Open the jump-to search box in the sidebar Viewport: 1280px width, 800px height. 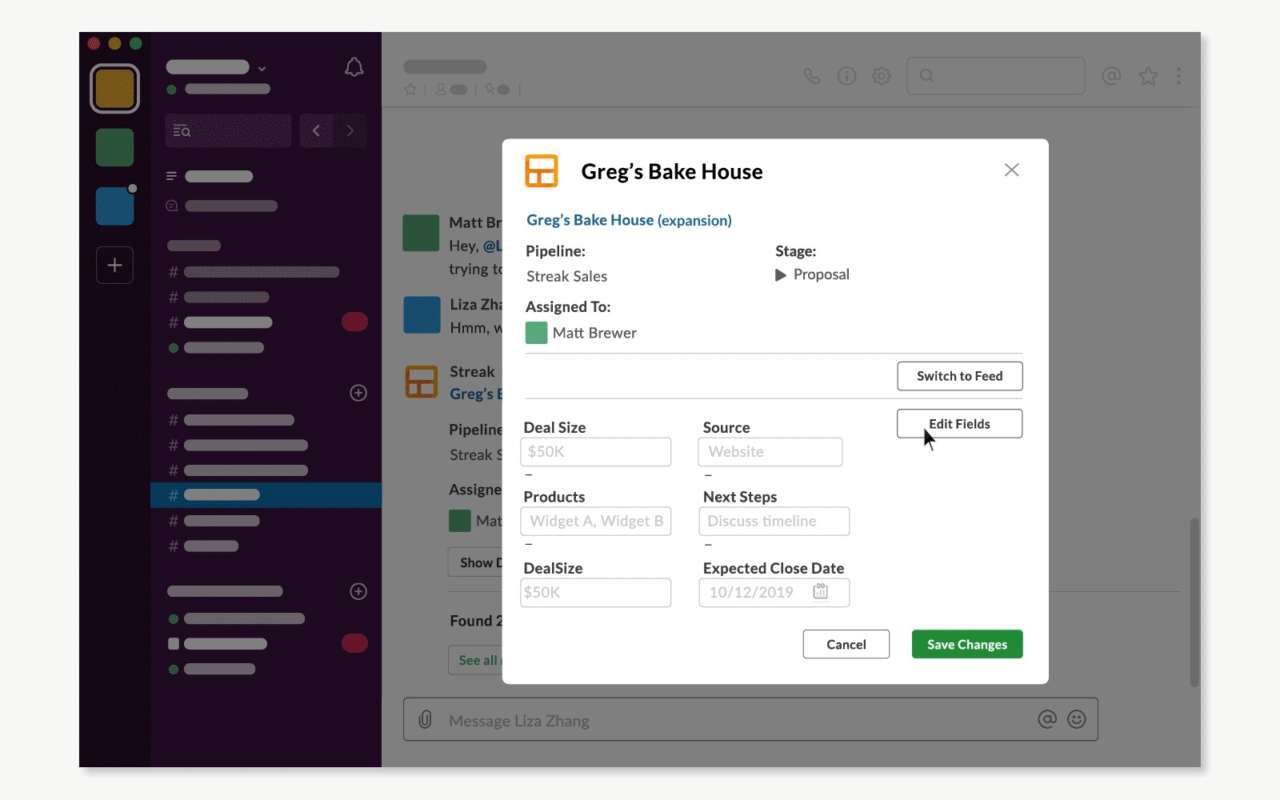[x=228, y=131]
